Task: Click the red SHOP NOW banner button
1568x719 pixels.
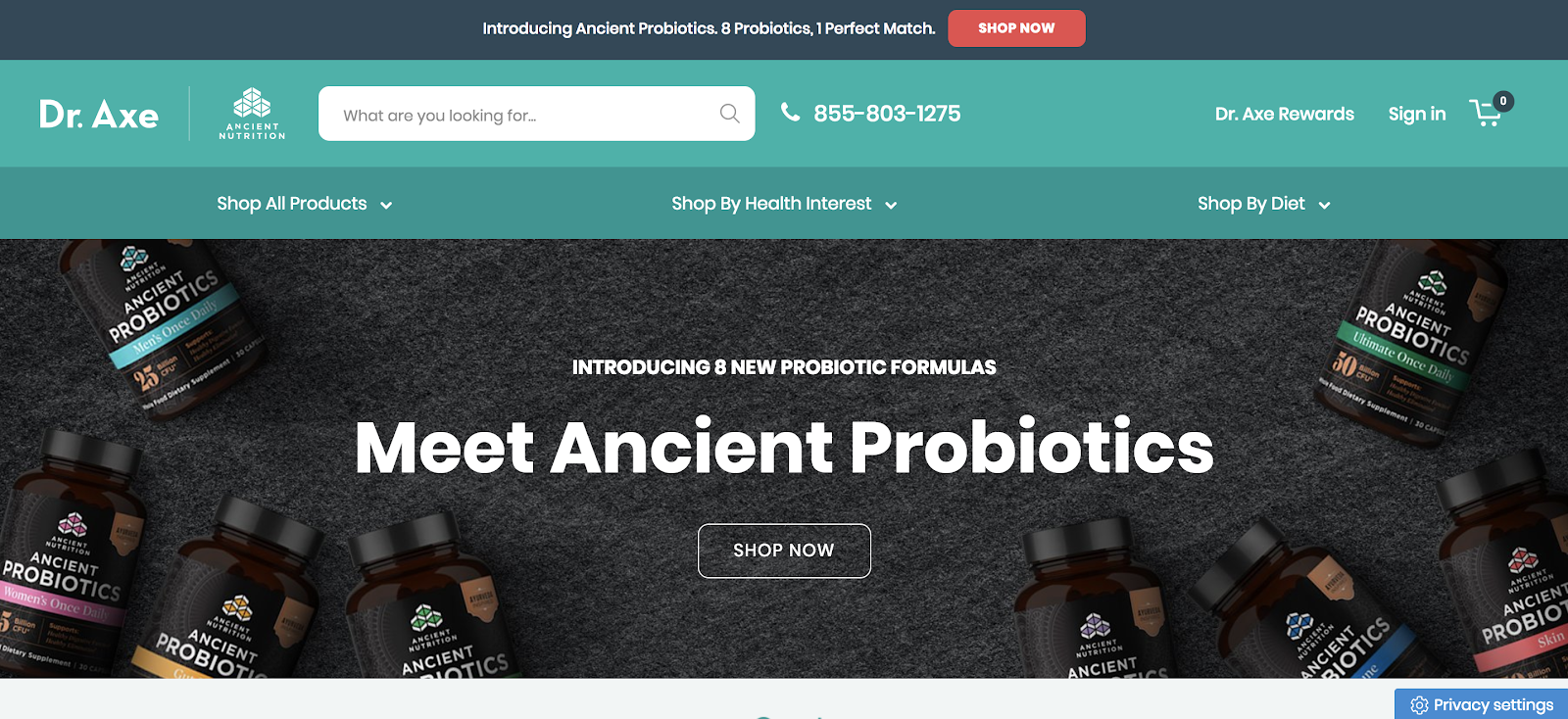Action: click(x=1016, y=28)
